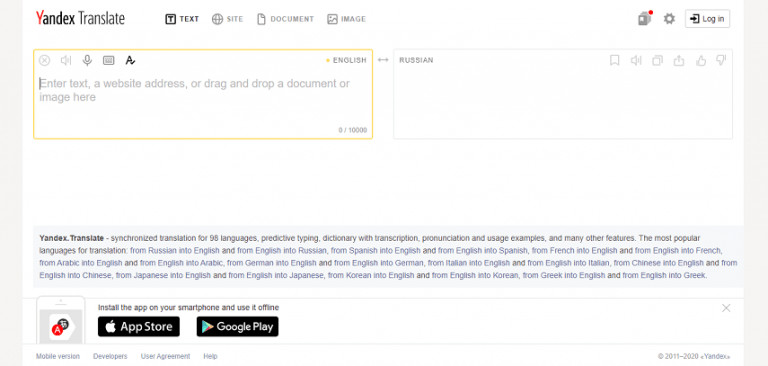Screen dimensions: 768x366
Task: Open 'from Korean into English' link
Action: pos(371,275)
